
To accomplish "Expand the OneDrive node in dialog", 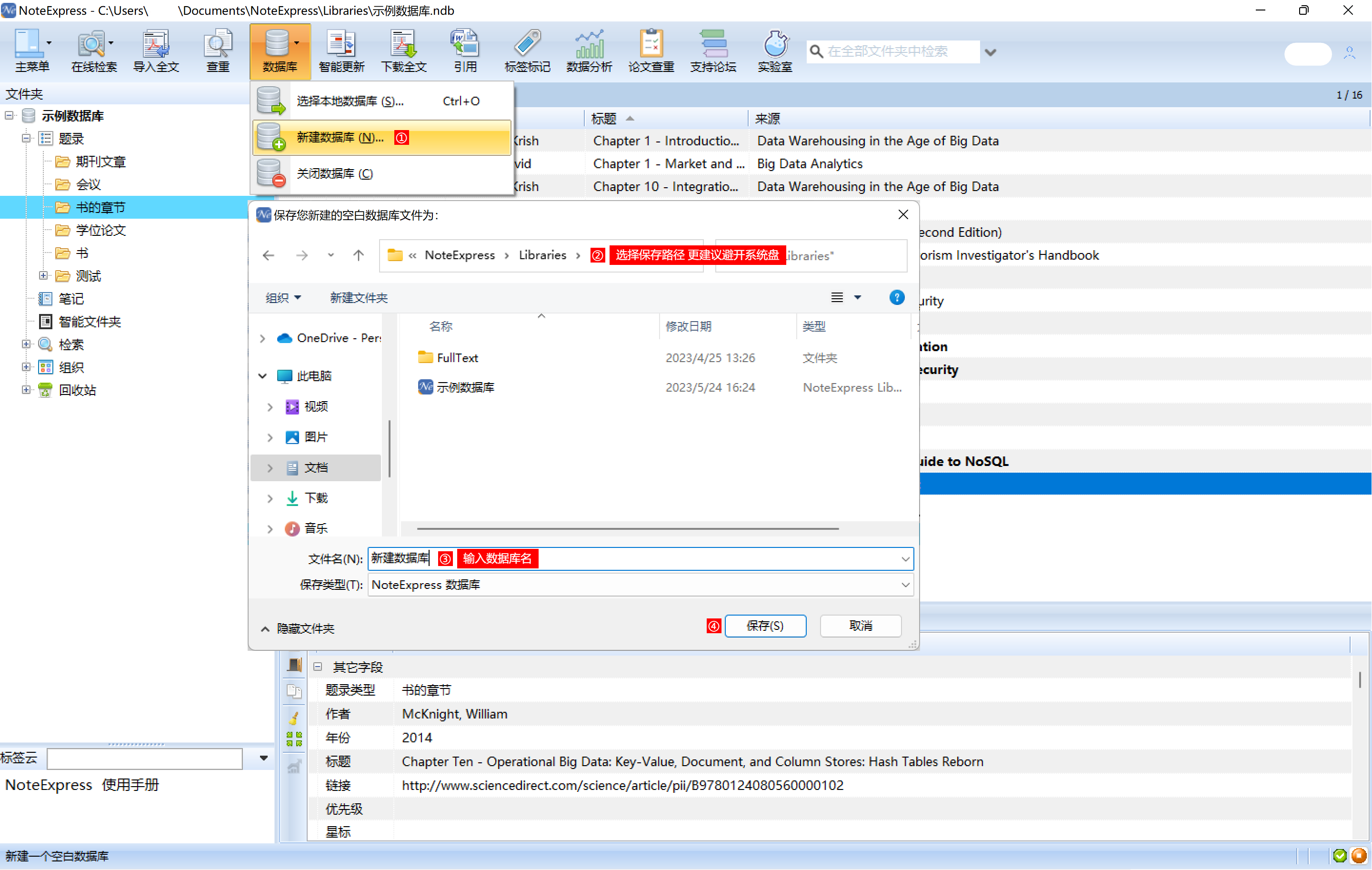I will 263,339.
